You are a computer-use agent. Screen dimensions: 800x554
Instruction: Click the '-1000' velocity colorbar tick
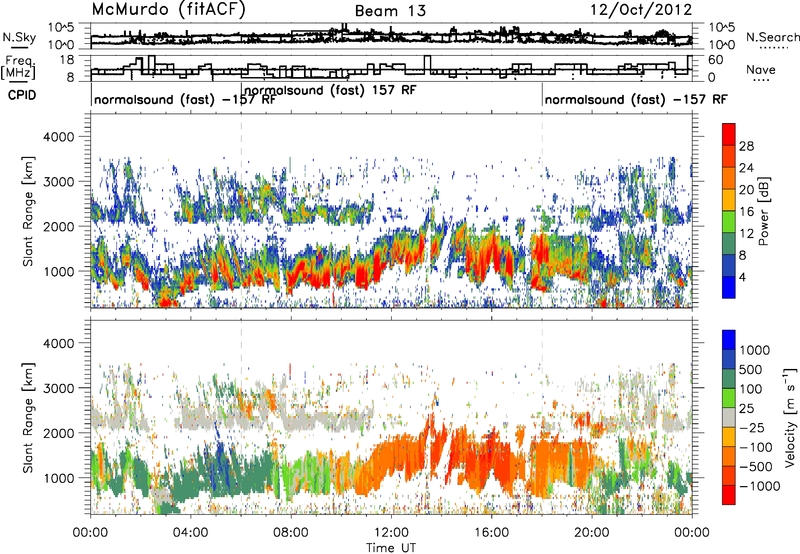[x=760, y=486]
